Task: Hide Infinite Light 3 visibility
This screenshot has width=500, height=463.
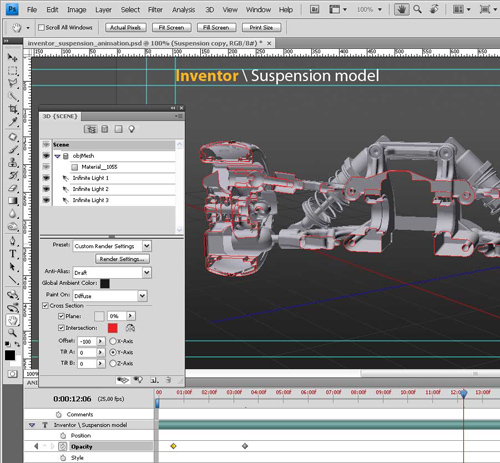Action: [46, 200]
